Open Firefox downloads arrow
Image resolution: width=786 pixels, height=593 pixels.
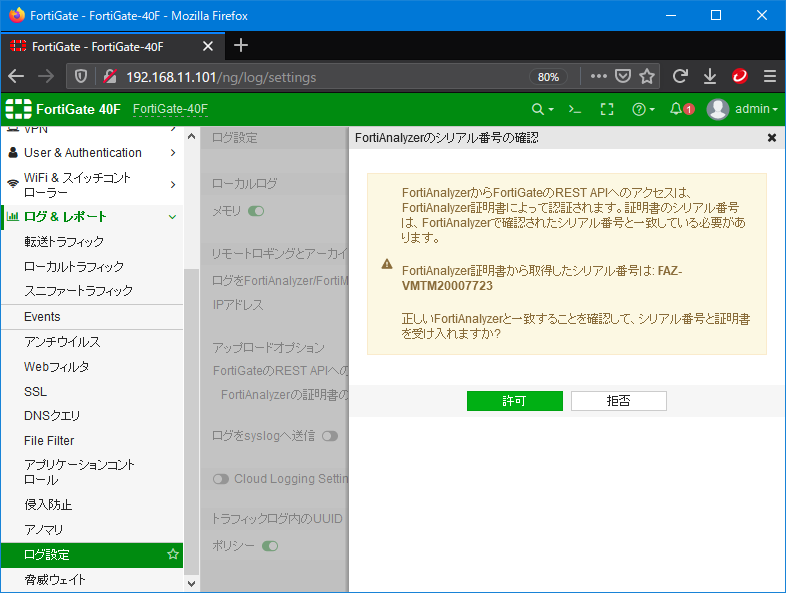pyautogui.click(x=710, y=77)
